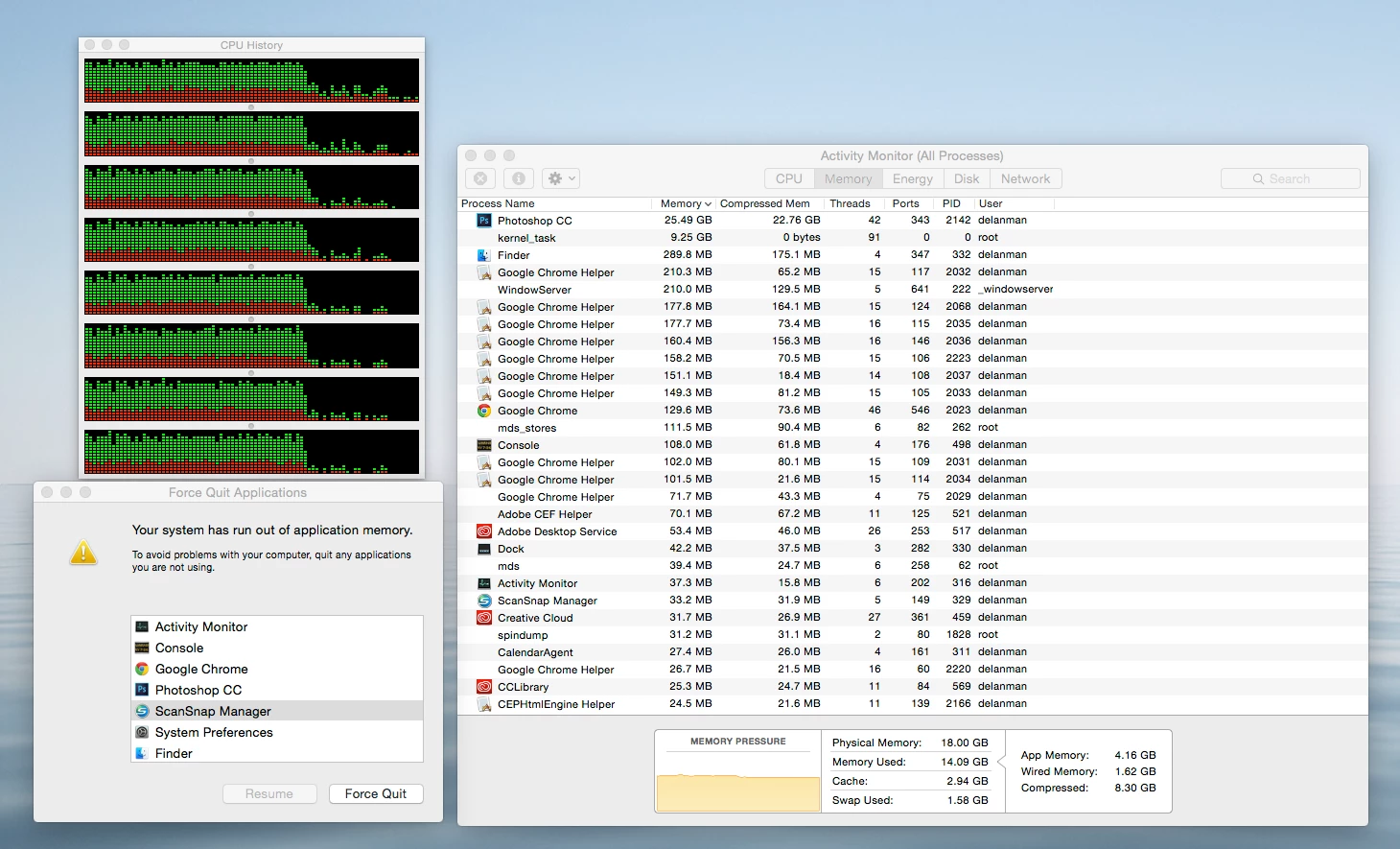This screenshot has width=1400, height=849.
Task: Click the Force Quit button
Action: pos(376,793)
